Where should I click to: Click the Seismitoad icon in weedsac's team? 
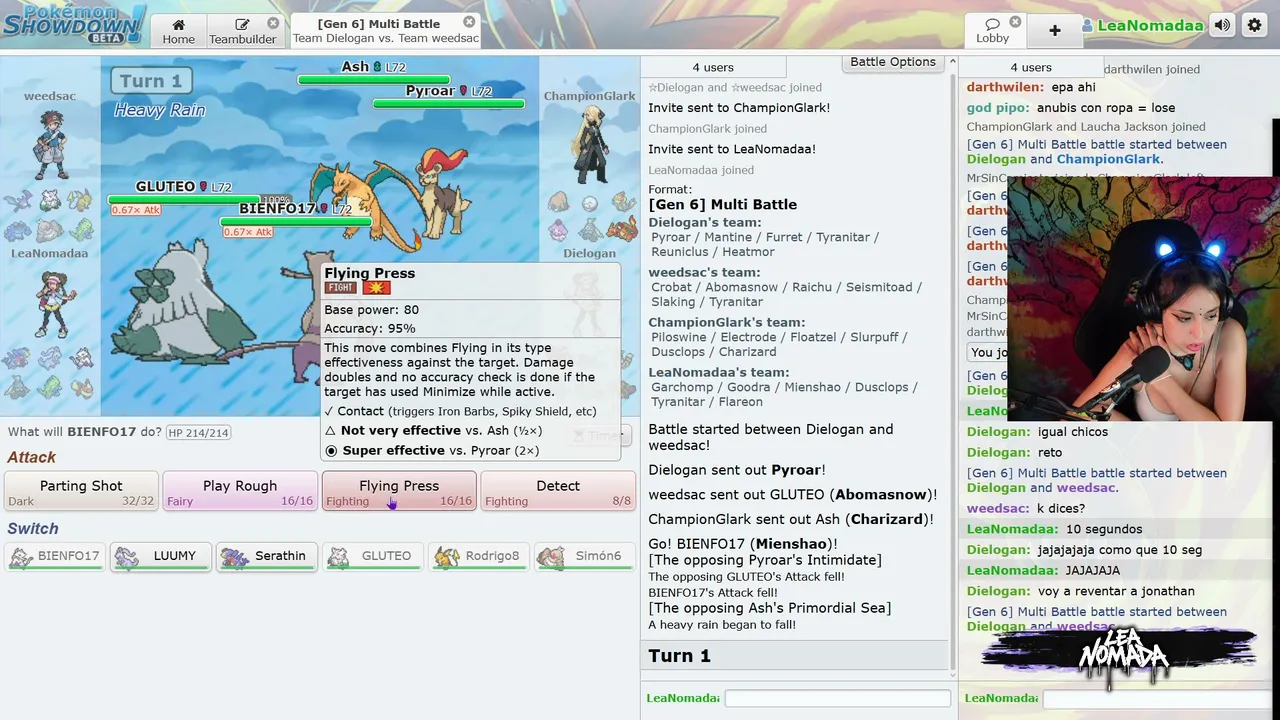tap(18, 231)
